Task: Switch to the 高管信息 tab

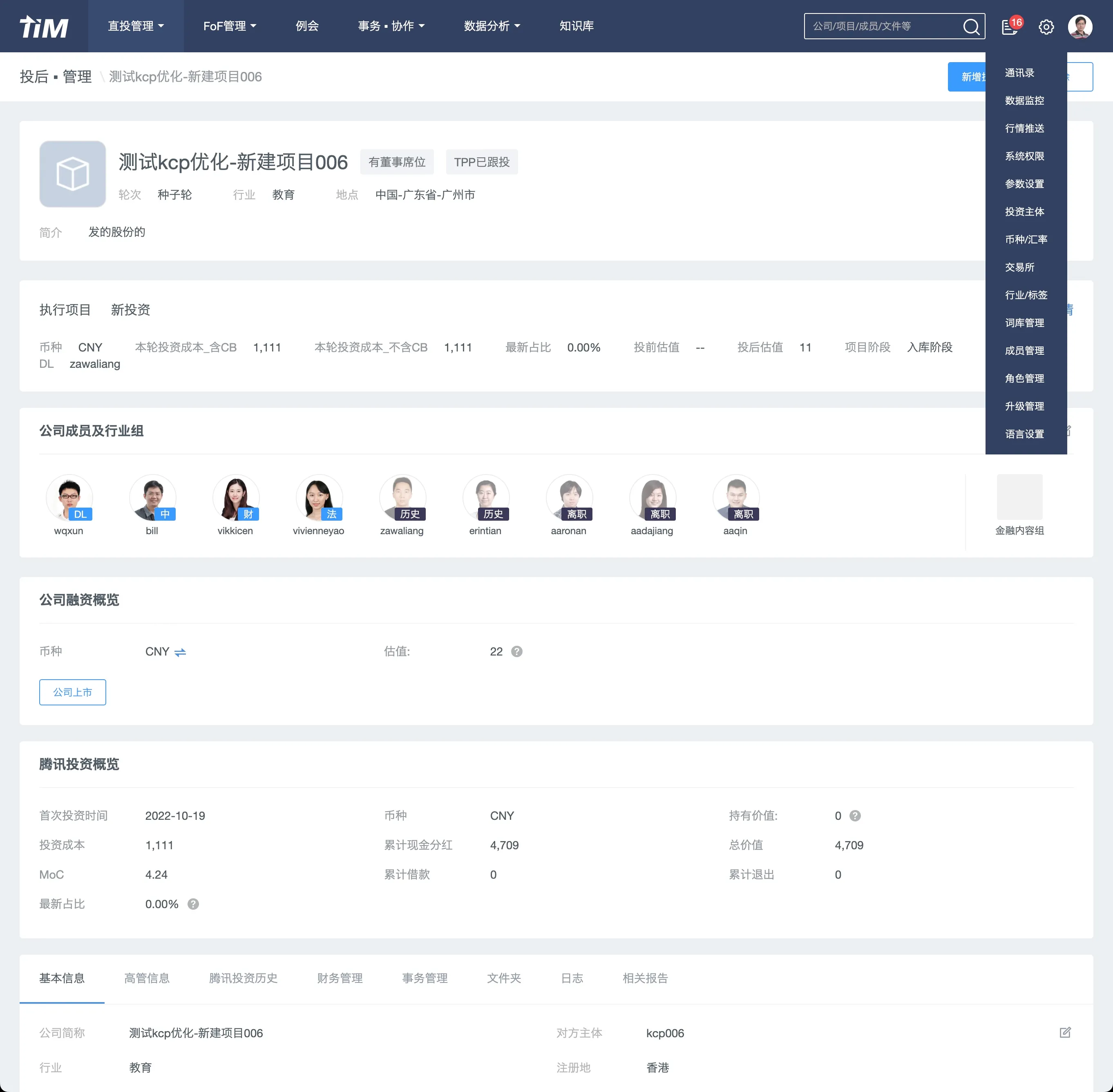Action: (x=147, y=978)
